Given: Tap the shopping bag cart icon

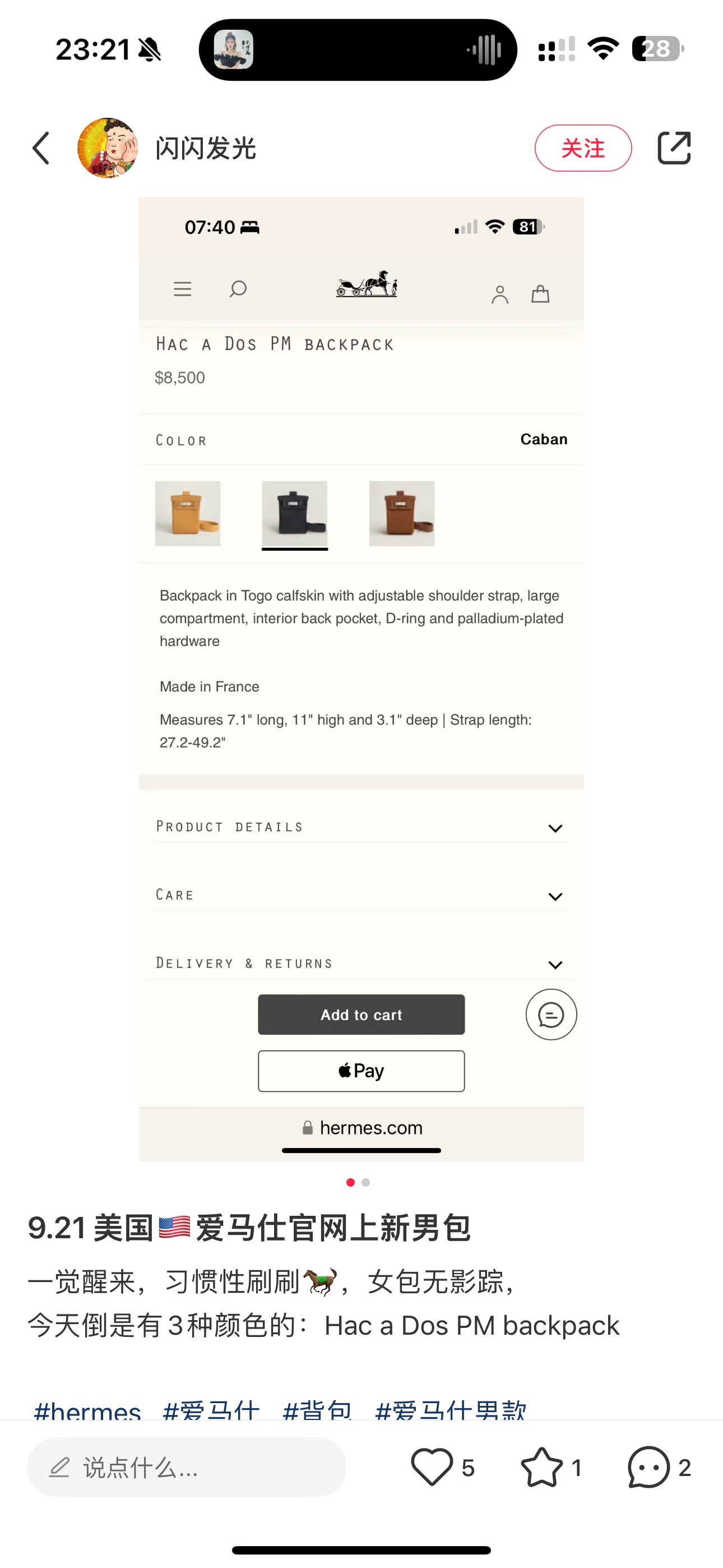Looking at the screenshot, I should pyautogui.click(x=540, y=294).
